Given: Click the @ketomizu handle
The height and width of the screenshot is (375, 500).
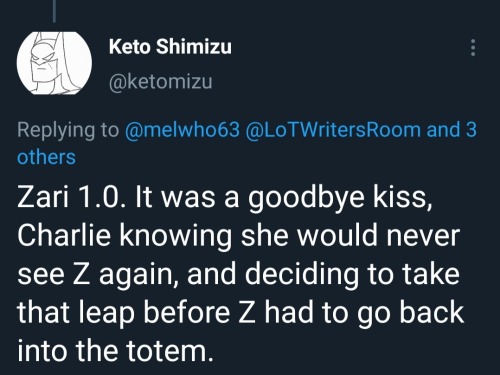Looking at the screenshot, I should point(160,82).
